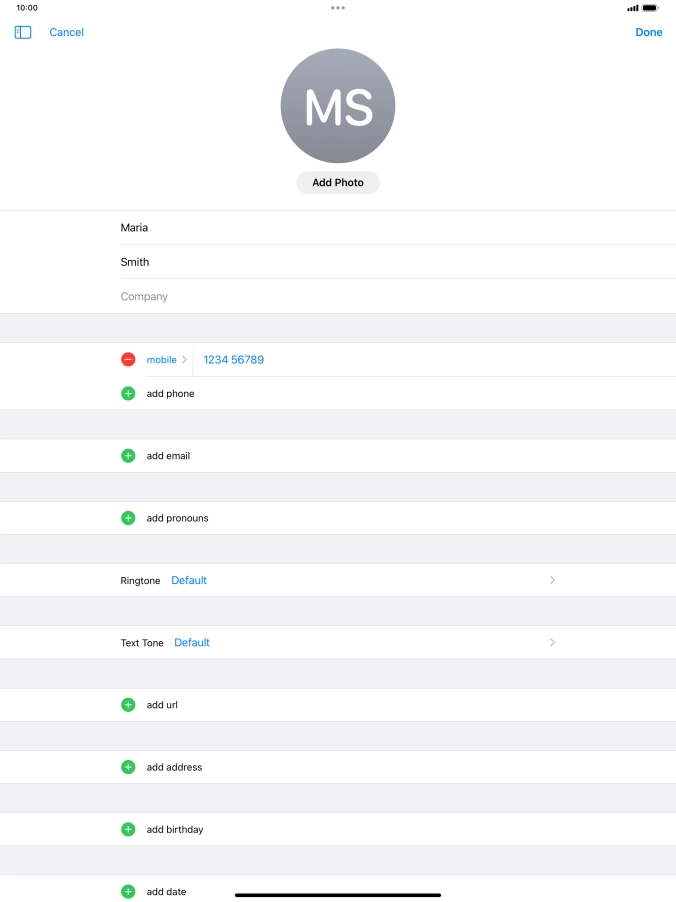Tap the Add Photo button
Screen dimensions: 676x902
(338, 183)
